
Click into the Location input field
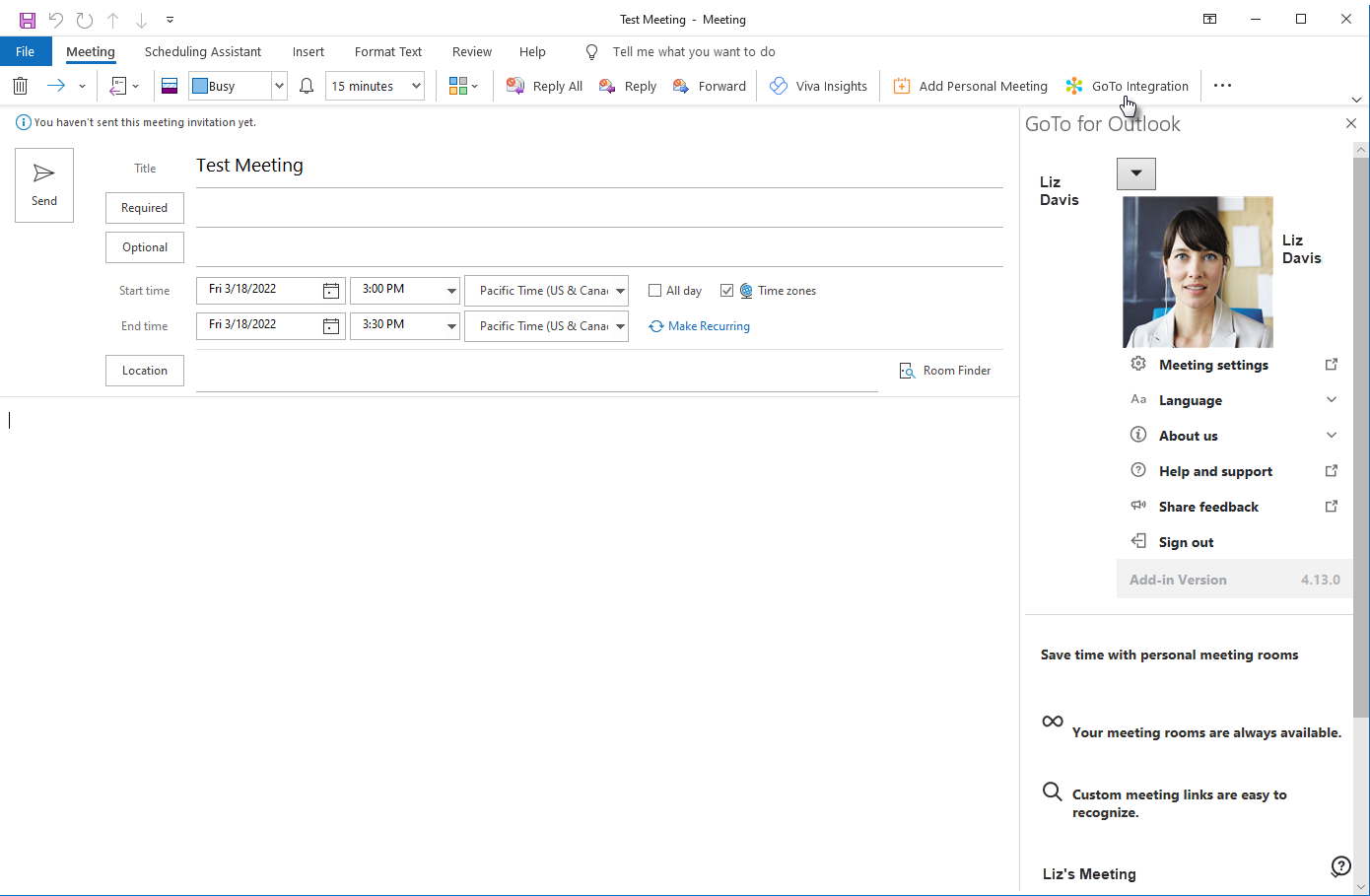[536, 372]
